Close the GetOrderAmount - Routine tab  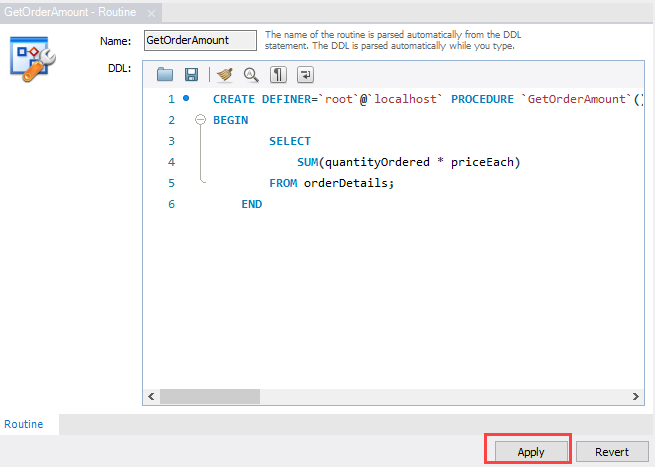point(151,13)
